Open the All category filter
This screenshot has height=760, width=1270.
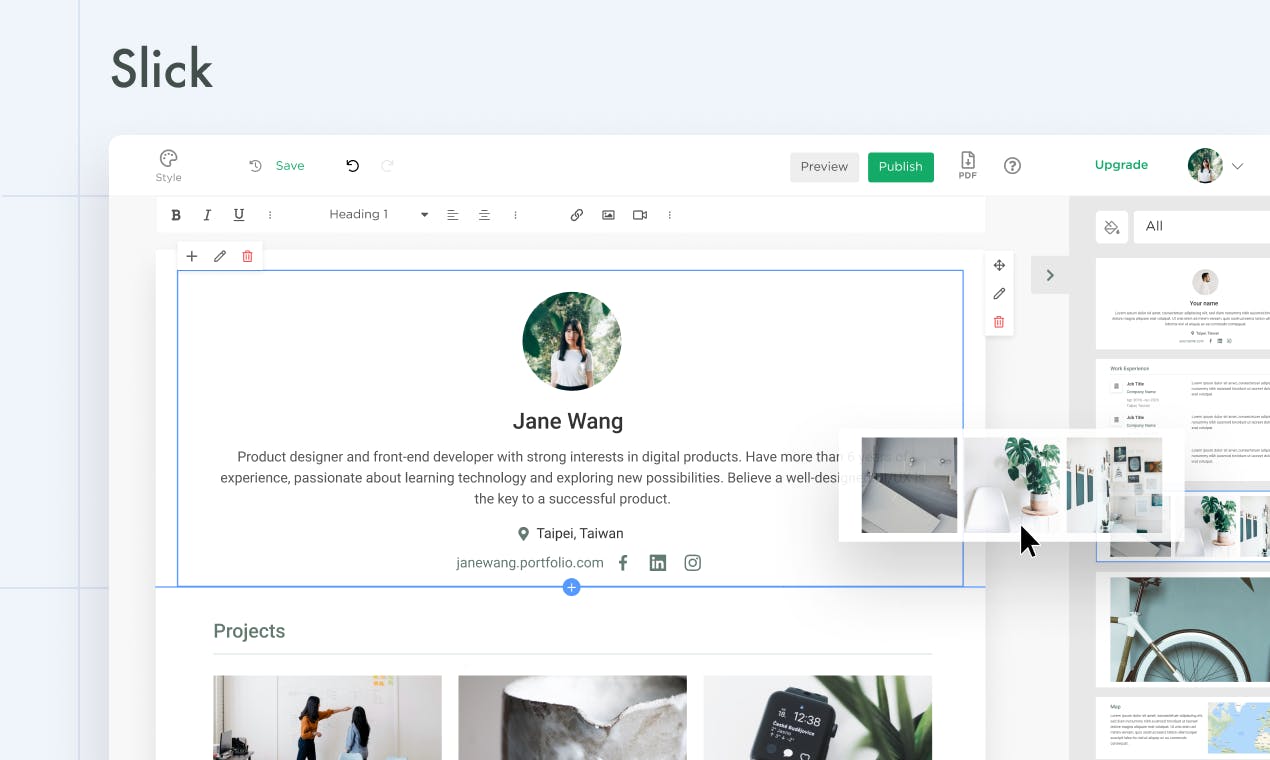(1200, 227)
